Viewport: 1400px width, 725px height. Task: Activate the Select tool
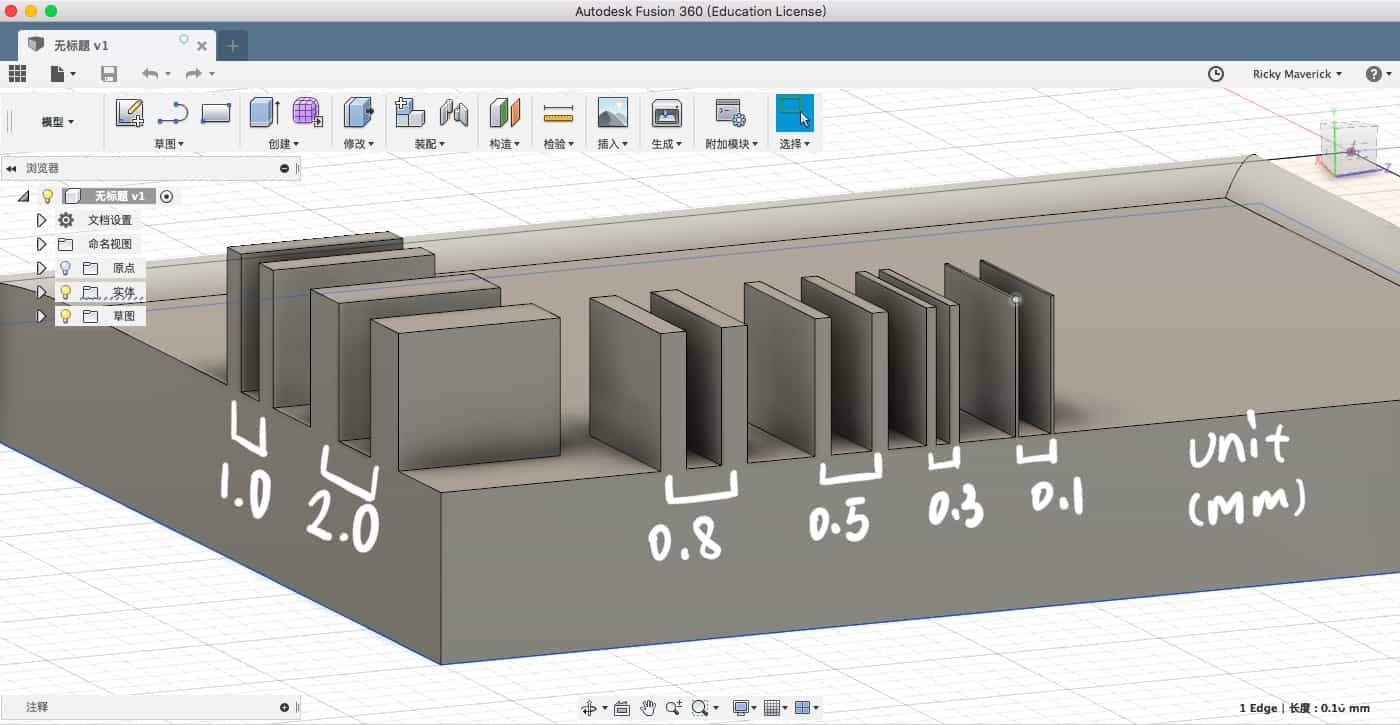(x=795, y=113)
